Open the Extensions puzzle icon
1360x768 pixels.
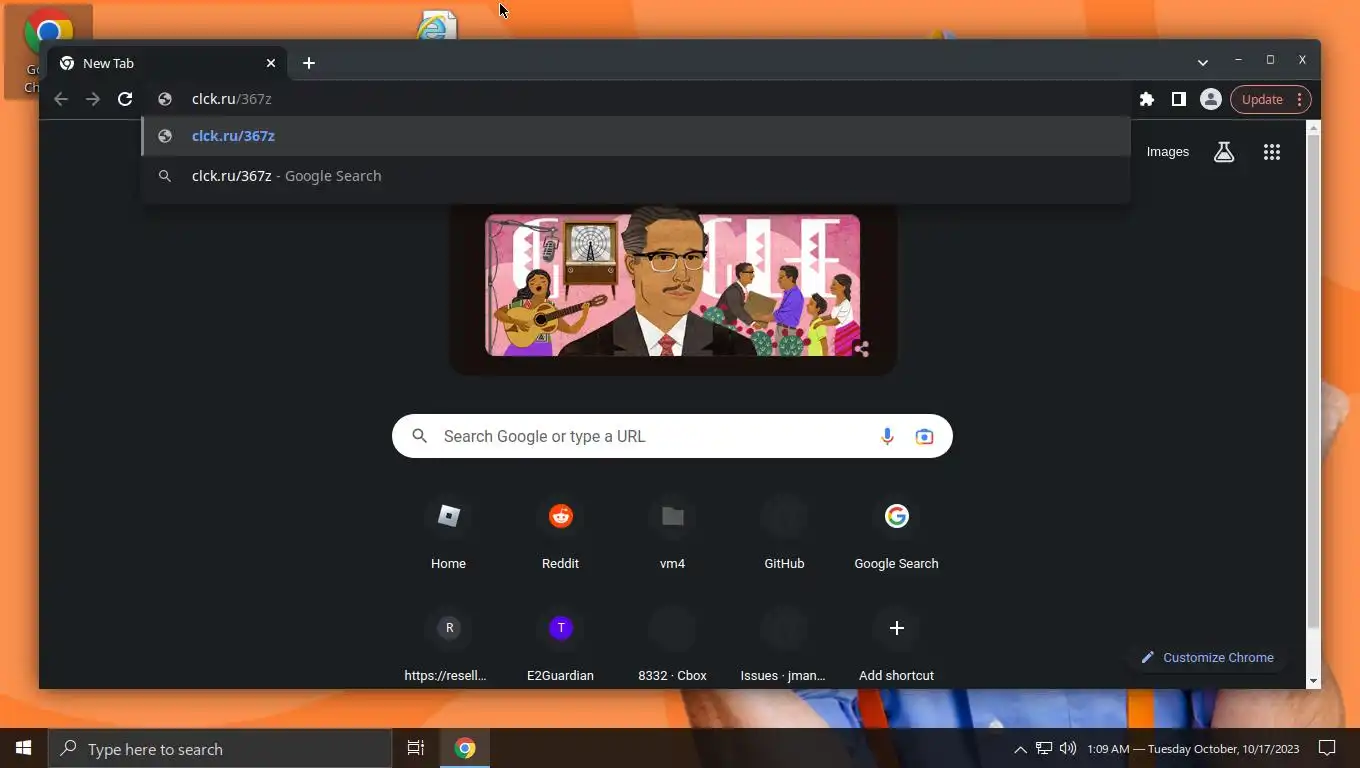(x=1147, y=99)
